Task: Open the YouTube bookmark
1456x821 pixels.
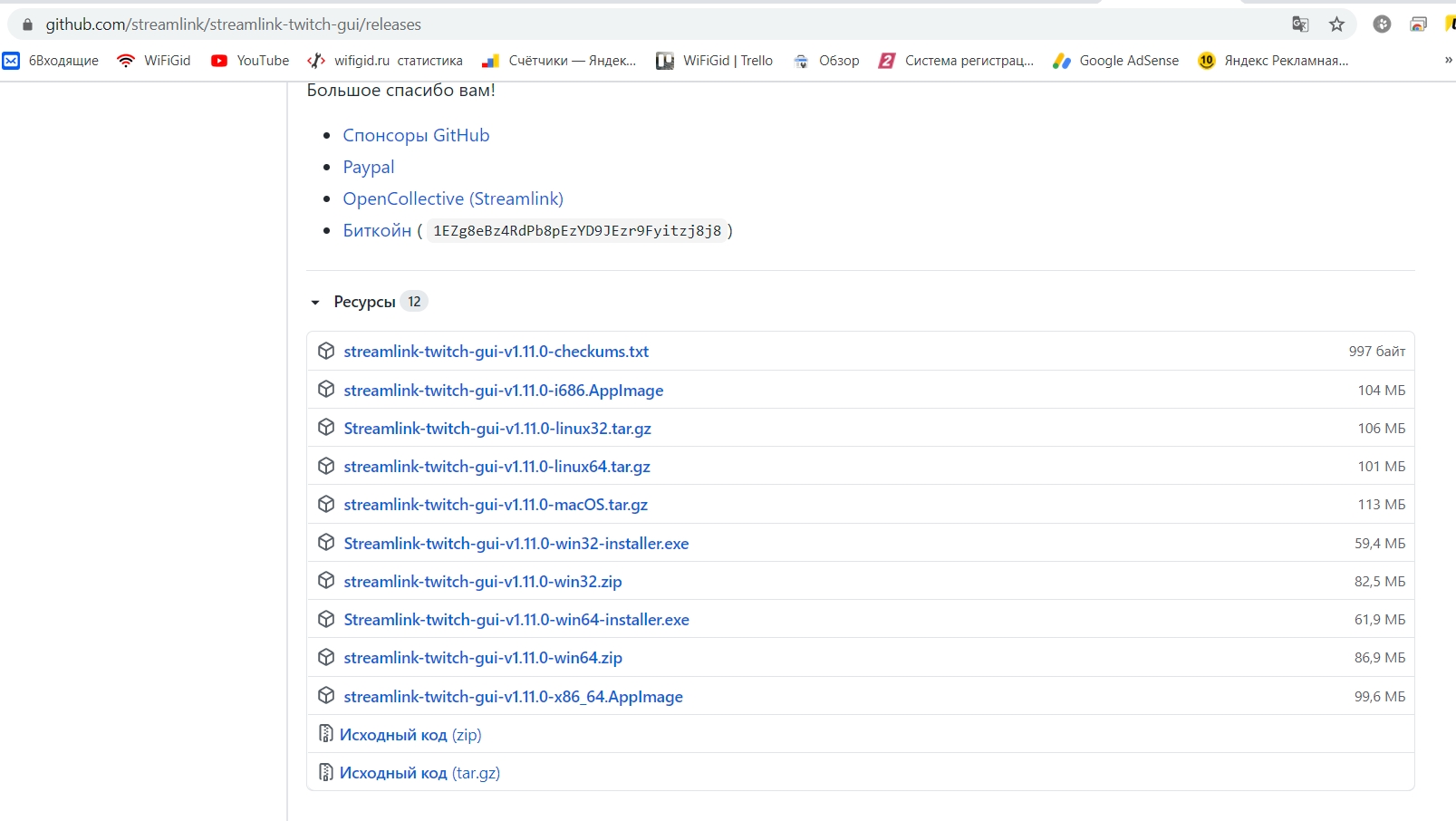Action: tap(250, 61)
